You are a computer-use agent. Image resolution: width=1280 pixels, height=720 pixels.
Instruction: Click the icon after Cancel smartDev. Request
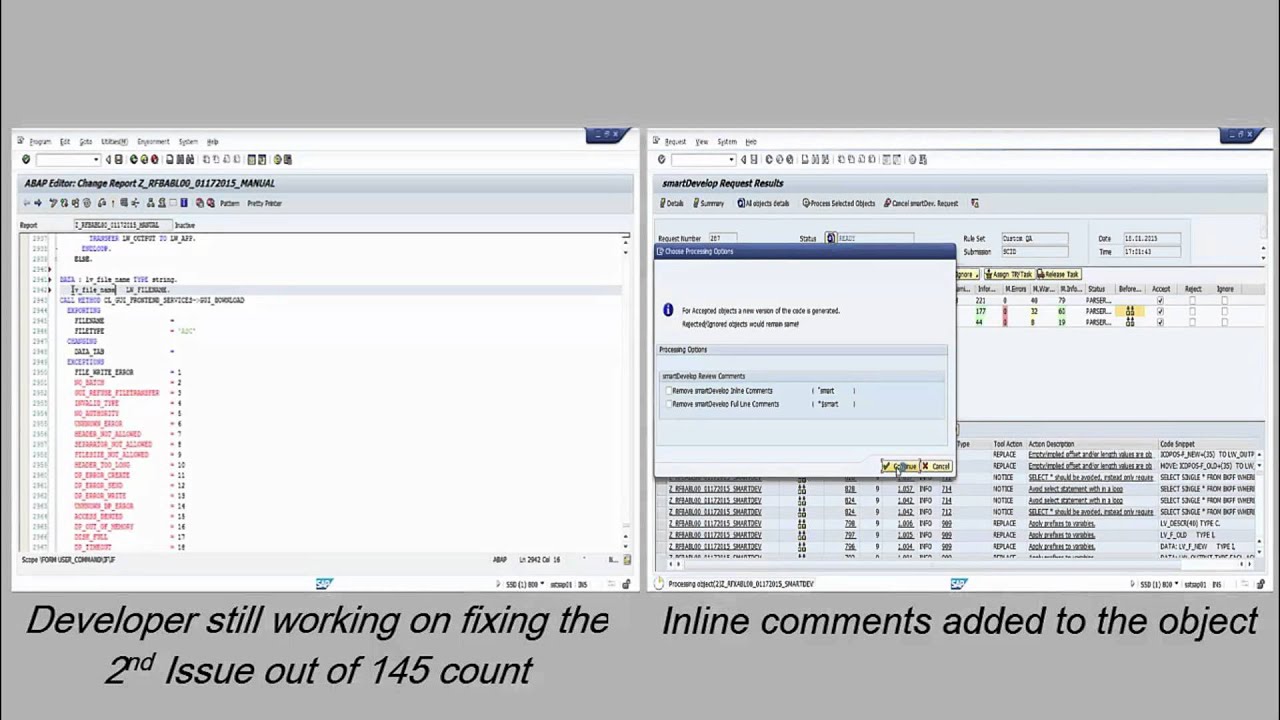coord(975,204)
